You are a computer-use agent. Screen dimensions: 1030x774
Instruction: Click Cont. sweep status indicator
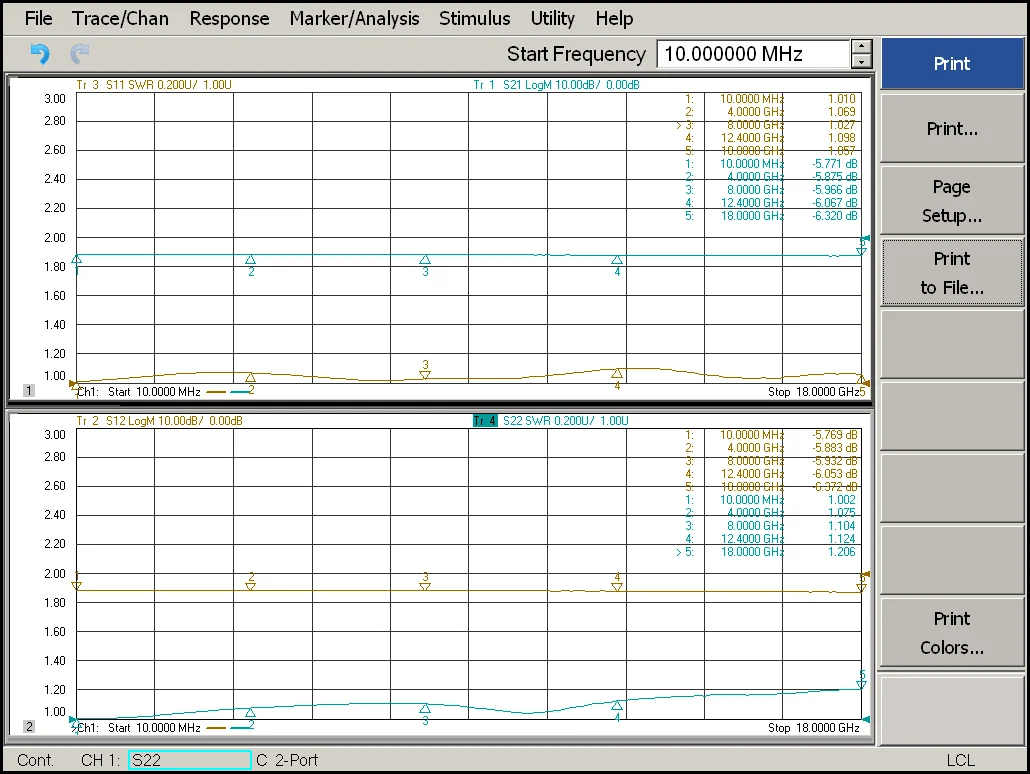[x=35, y=760]
